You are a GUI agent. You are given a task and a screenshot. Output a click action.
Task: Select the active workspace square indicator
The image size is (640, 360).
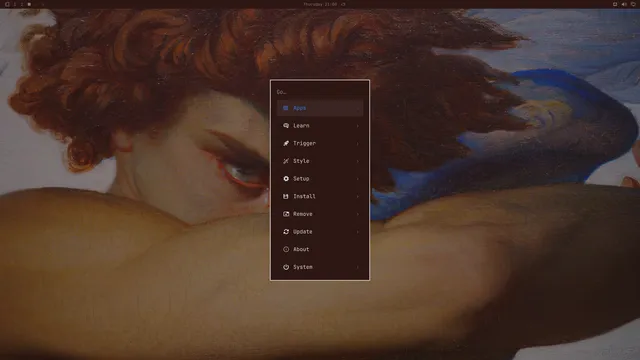[29, 4]
